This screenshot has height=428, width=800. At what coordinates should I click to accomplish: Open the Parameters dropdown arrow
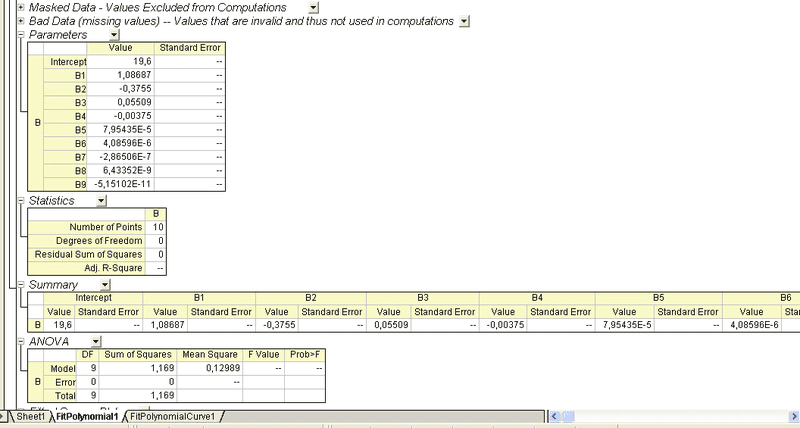[114, 34]
